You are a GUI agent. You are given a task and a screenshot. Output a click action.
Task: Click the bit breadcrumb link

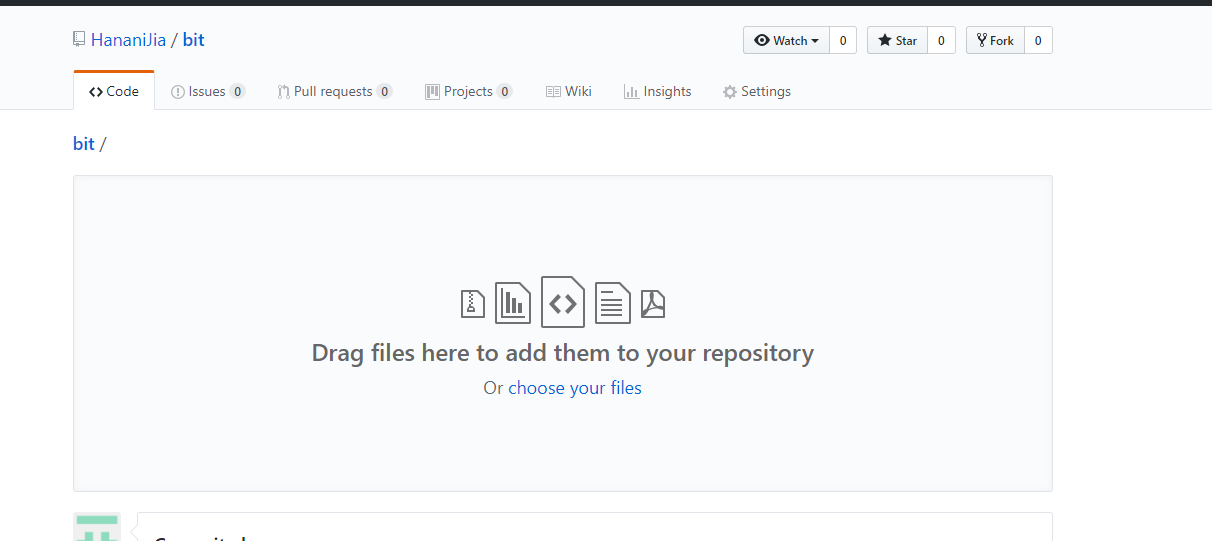tap(84, 143)
